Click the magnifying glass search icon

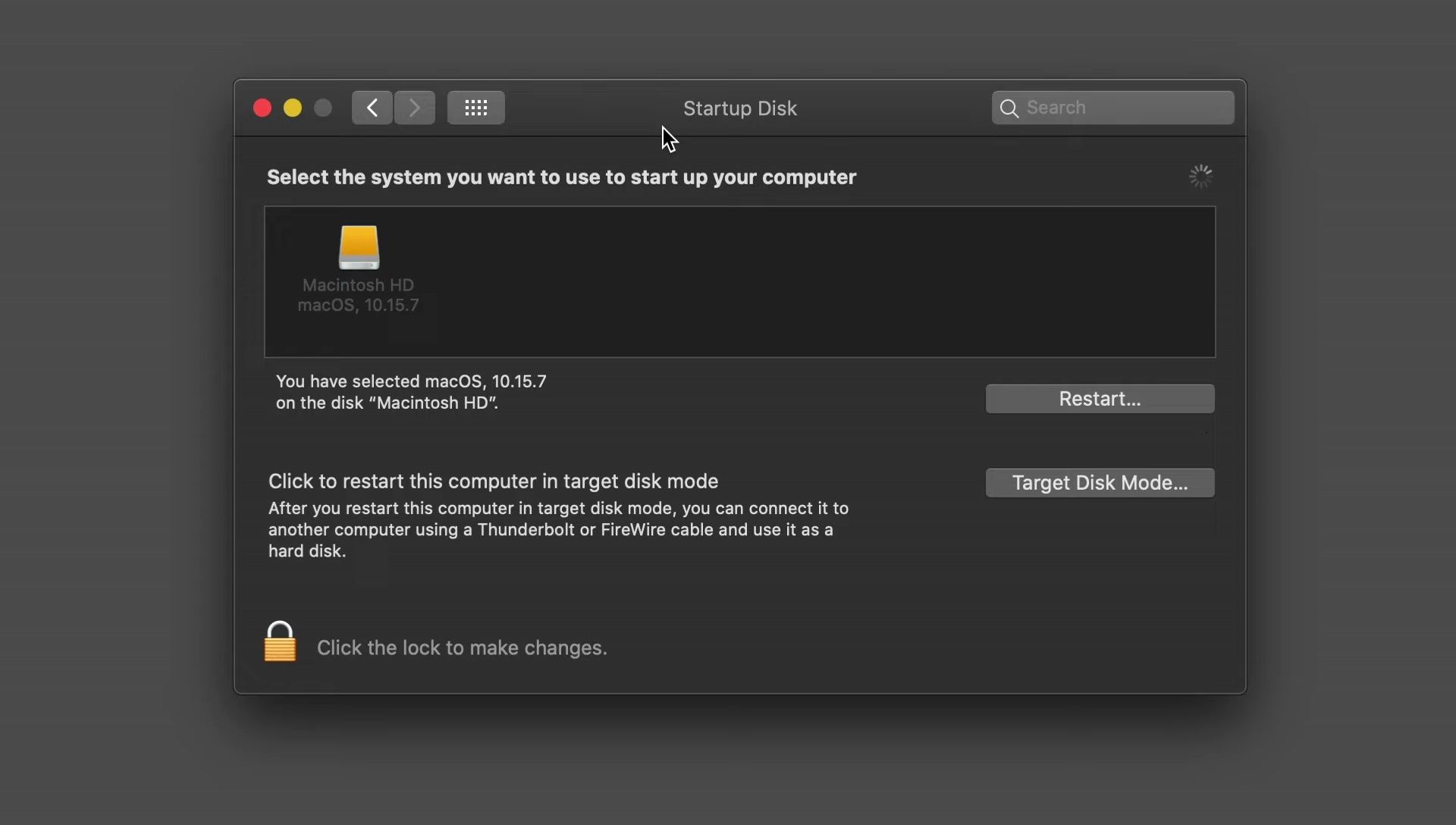pyautogui.click(x=1009, y=108)
